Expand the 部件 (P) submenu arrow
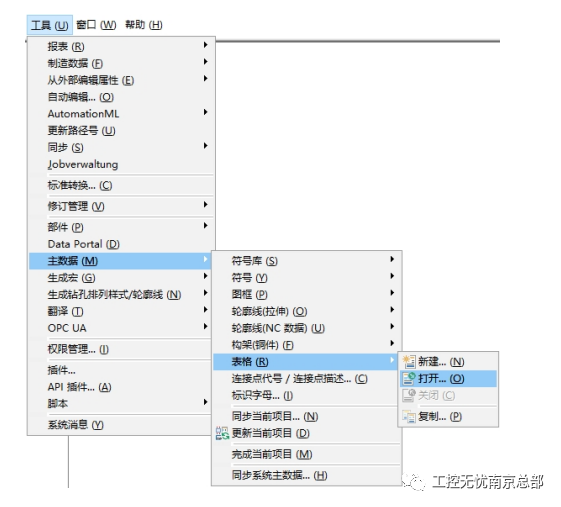561x507 pixels. click(205, 225)
